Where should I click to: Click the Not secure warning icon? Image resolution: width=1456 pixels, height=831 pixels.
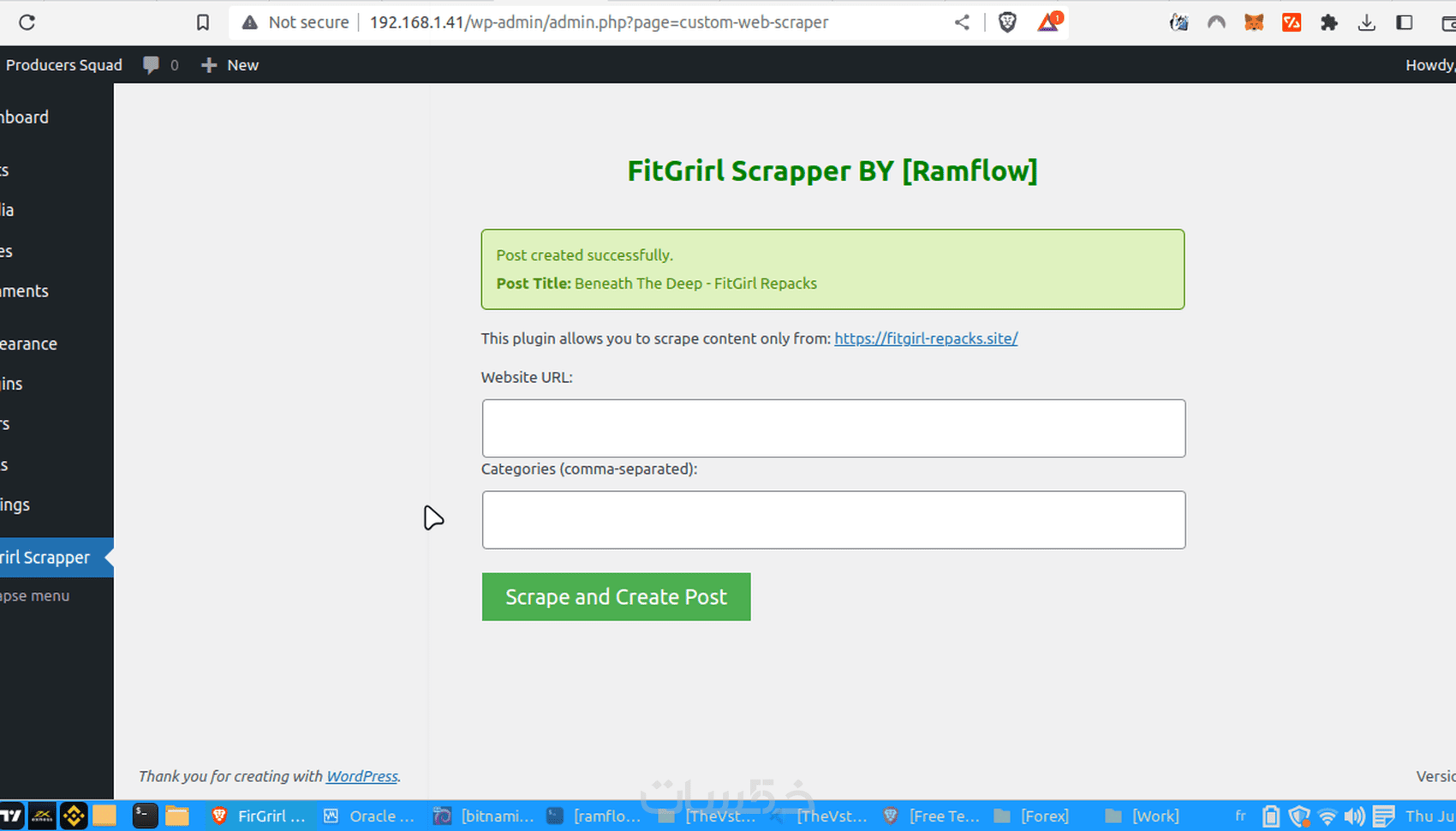point(249,22)
